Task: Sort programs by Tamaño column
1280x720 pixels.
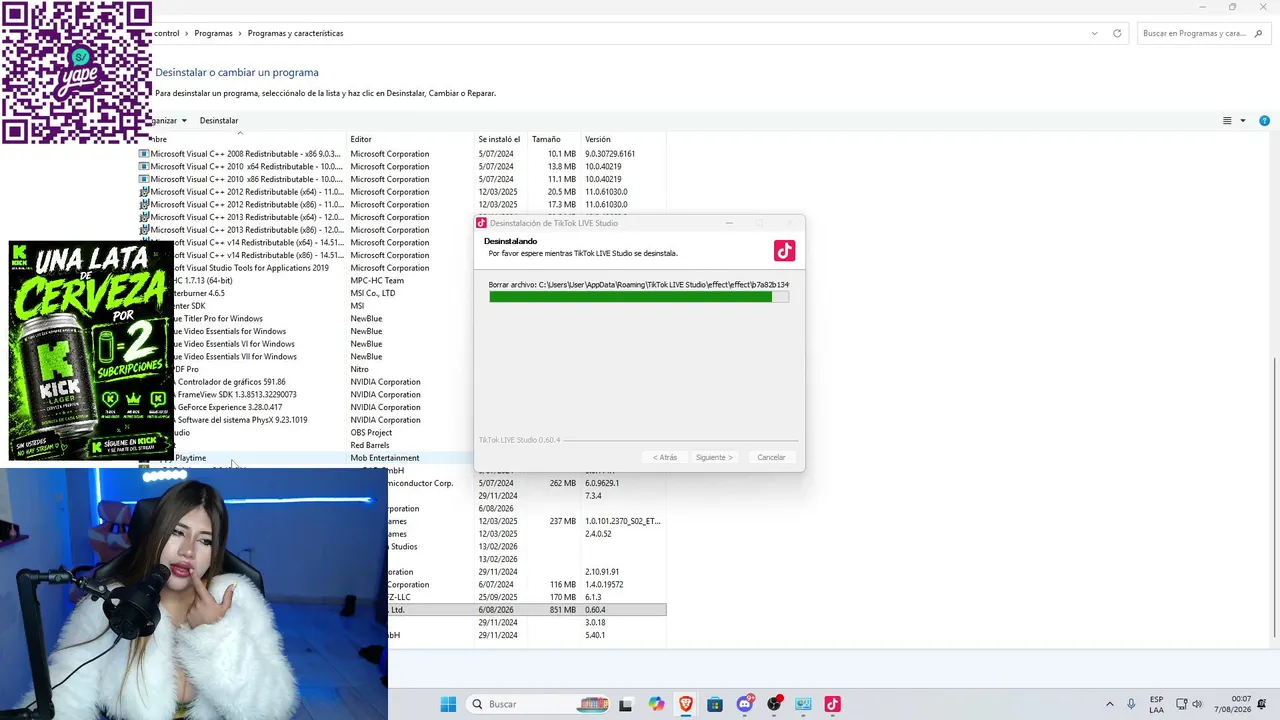Action: (546, 139)
